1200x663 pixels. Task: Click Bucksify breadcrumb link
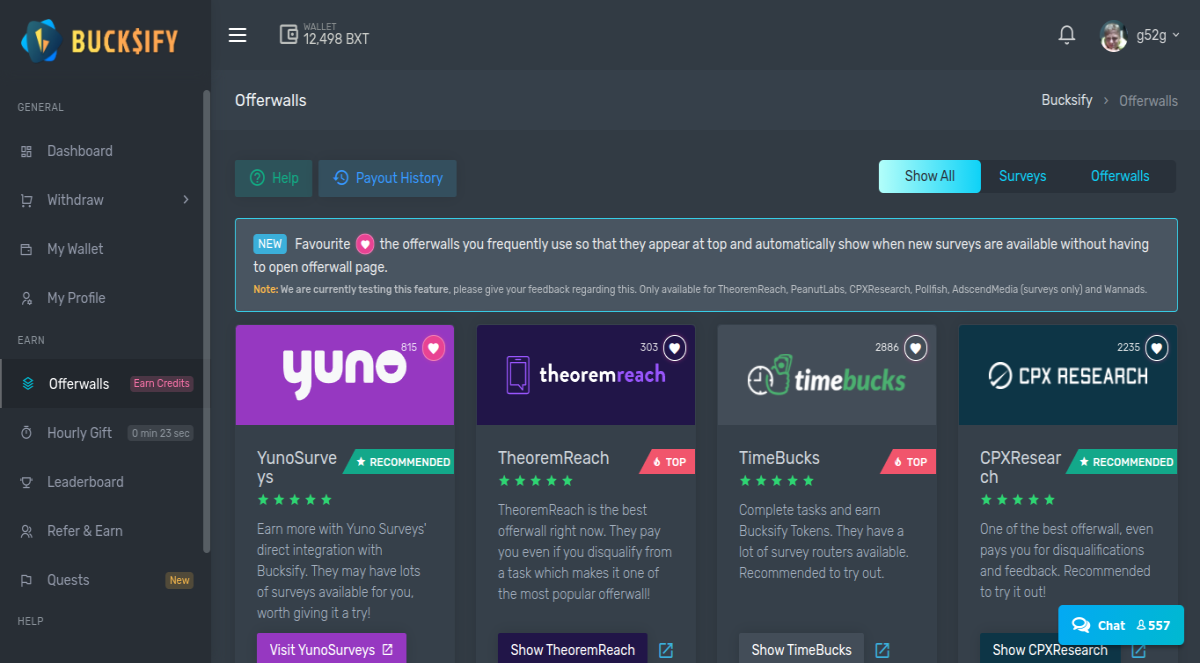click(x=1067, y=100)
